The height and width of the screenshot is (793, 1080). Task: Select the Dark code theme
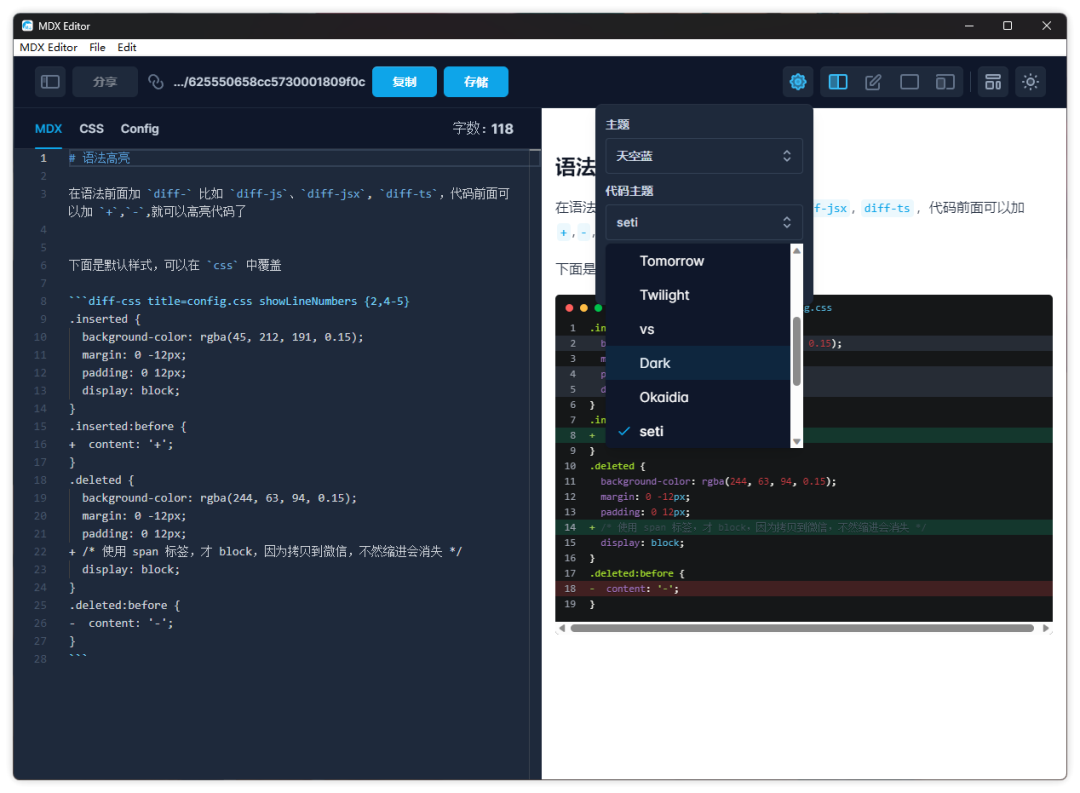click(698, 363)
